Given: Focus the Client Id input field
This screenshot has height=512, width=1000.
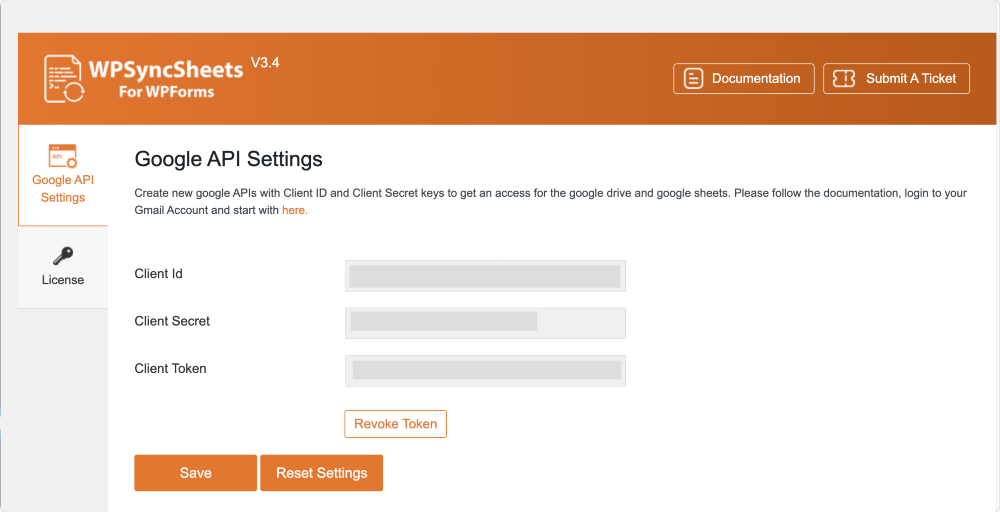Looking at the screenshot, I should (485, 275).
